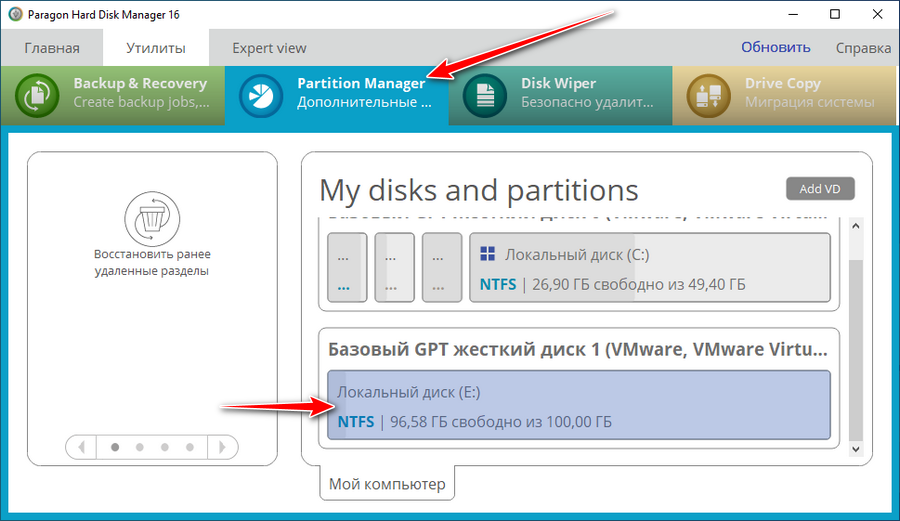Open the Справка menu
900x521 pixels.
tap(863, 48)
